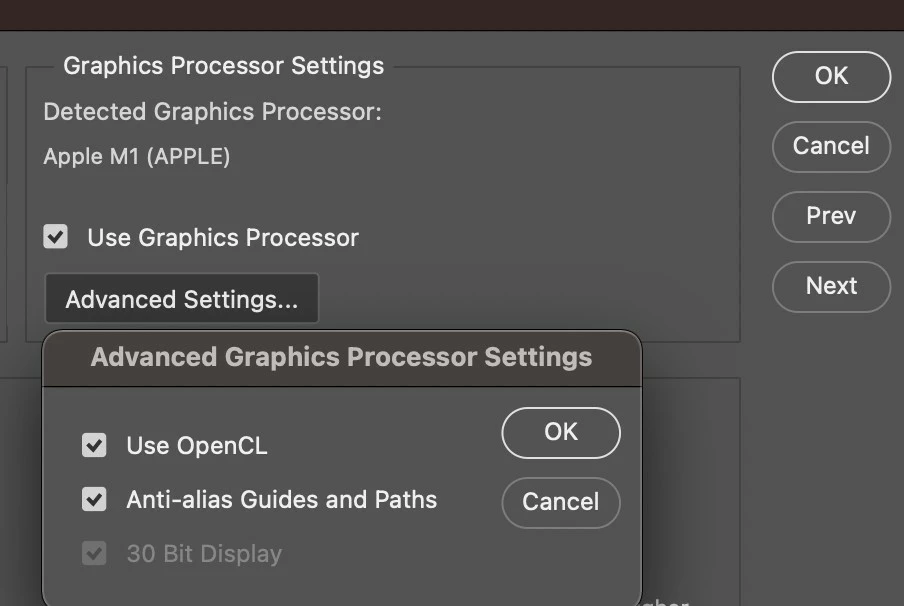This screenshot has width=904, height=606.
Task: Click the Graphics Processor Settings group heading
Action: (x=223, y=66)
